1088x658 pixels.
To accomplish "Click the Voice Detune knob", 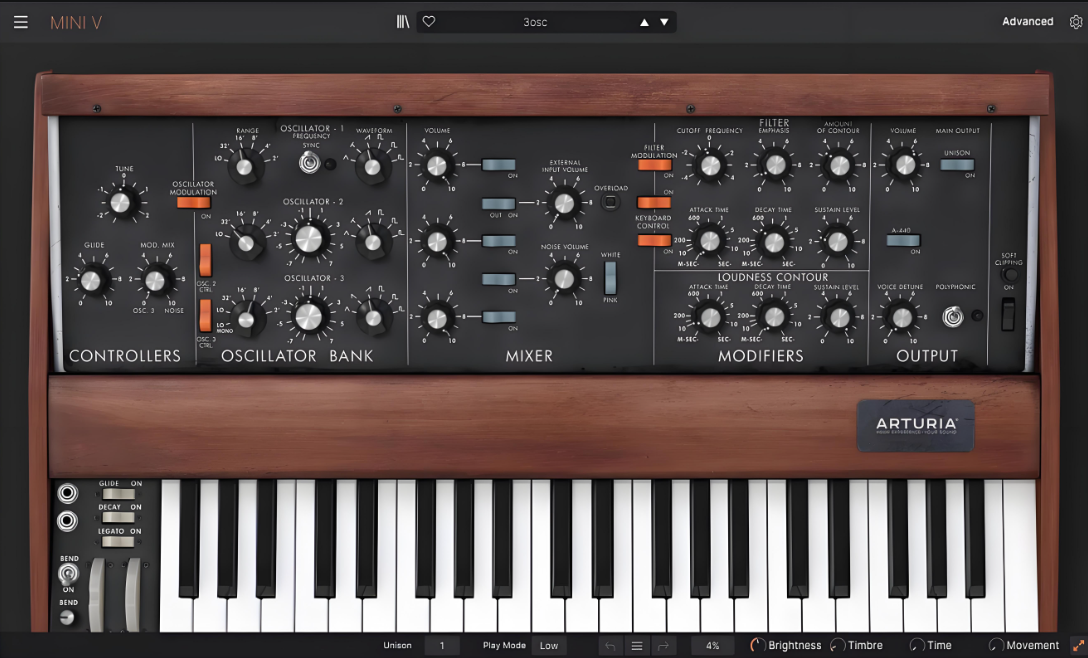I will (x=901, y=317).
